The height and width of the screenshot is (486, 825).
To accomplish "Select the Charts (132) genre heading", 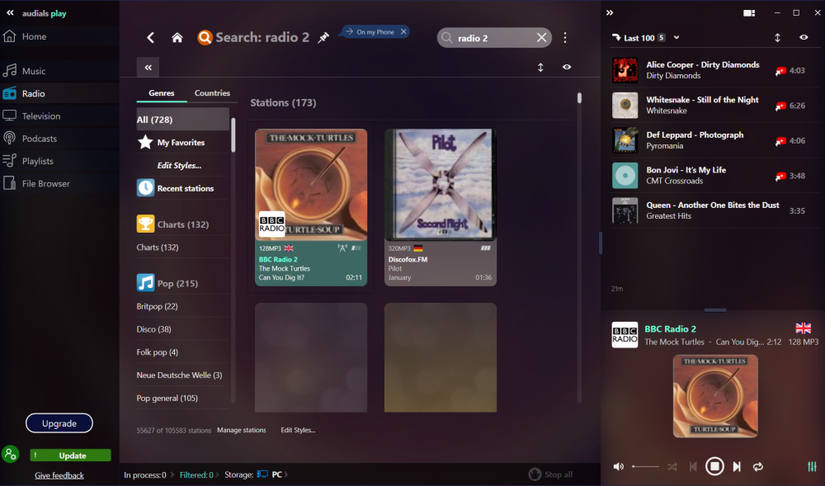I will click(183, 224).
